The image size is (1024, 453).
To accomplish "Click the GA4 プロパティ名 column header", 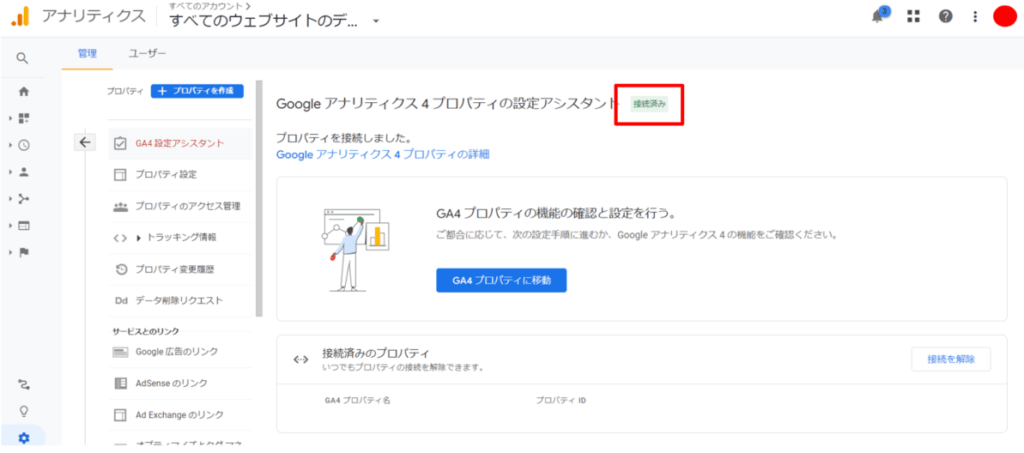I will (357, 400).
